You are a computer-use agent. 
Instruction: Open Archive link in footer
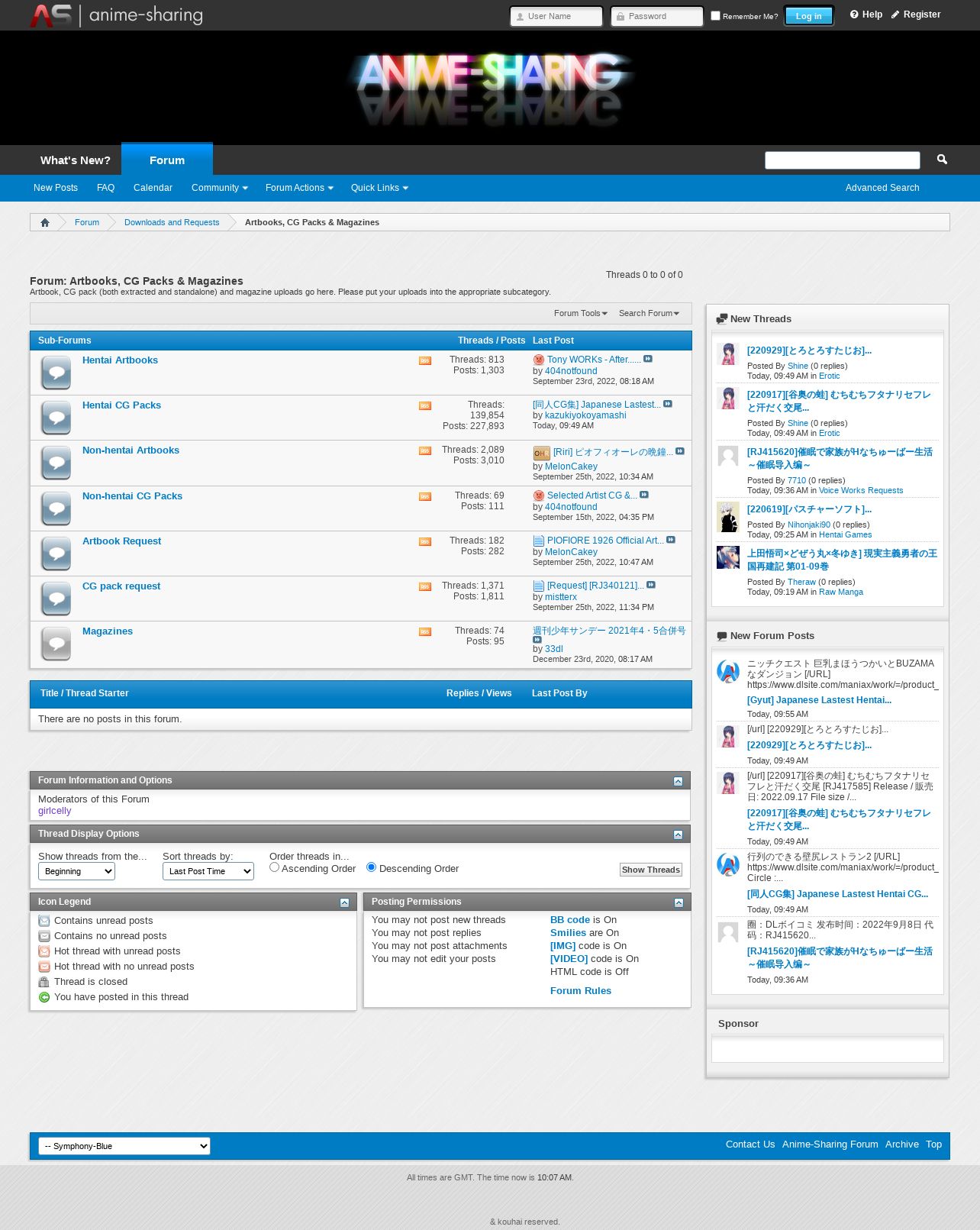pos(902,1144)
